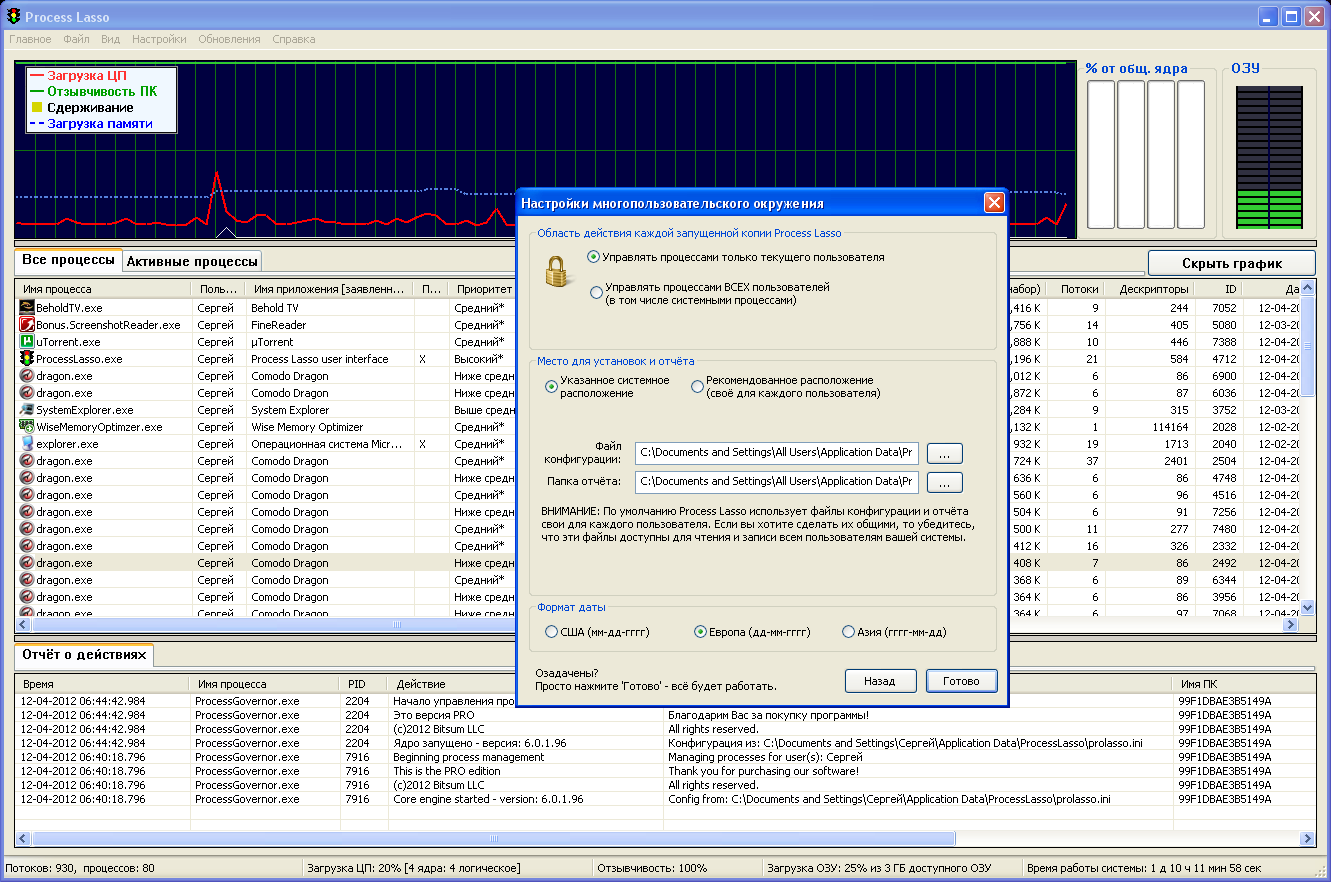Viewport: 1331px width, 882px height.
Task: Switch to the 'Активные процессы' tab
Action: (192, 261)
